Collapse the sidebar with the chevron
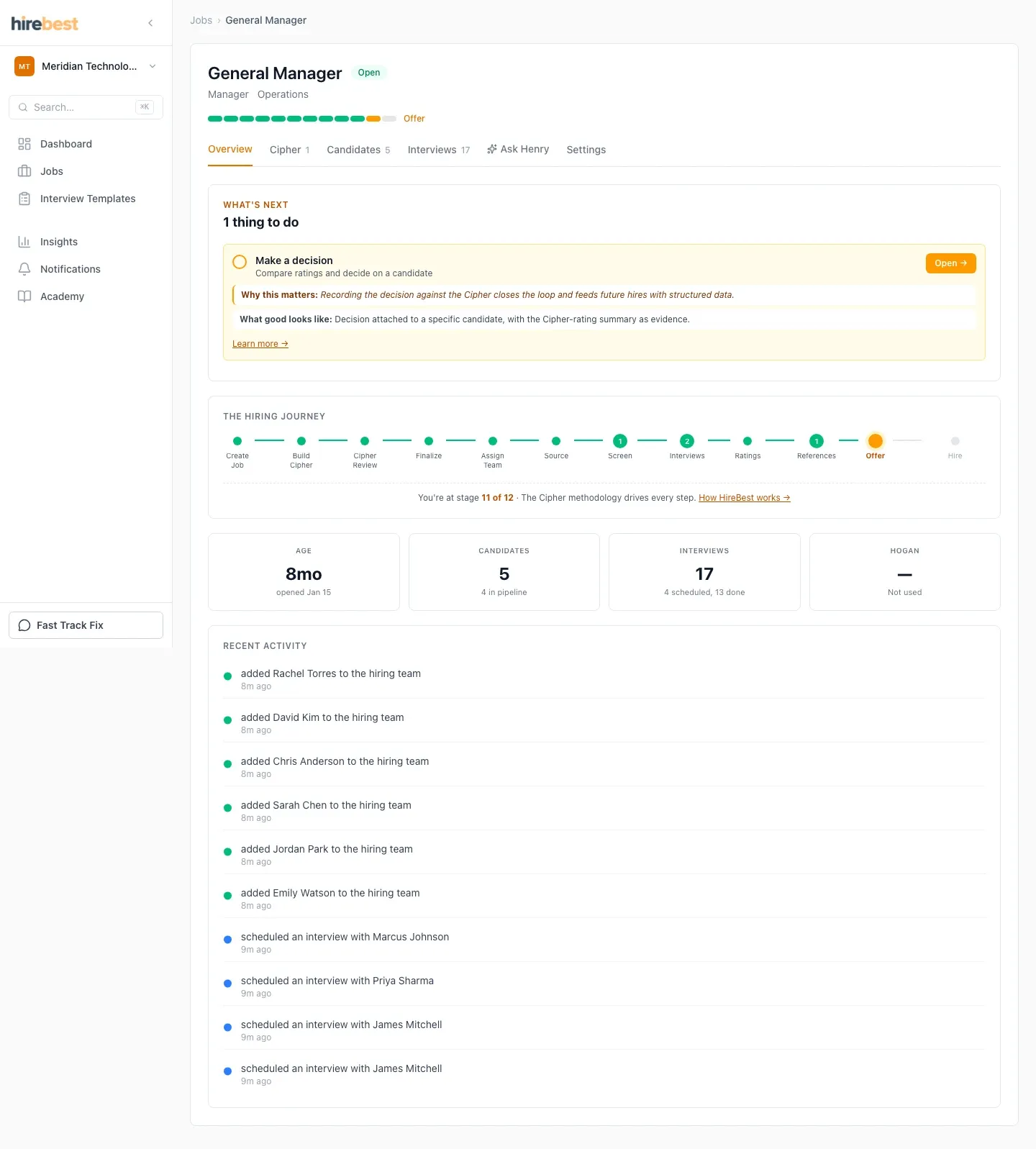 tap(150, 23)
